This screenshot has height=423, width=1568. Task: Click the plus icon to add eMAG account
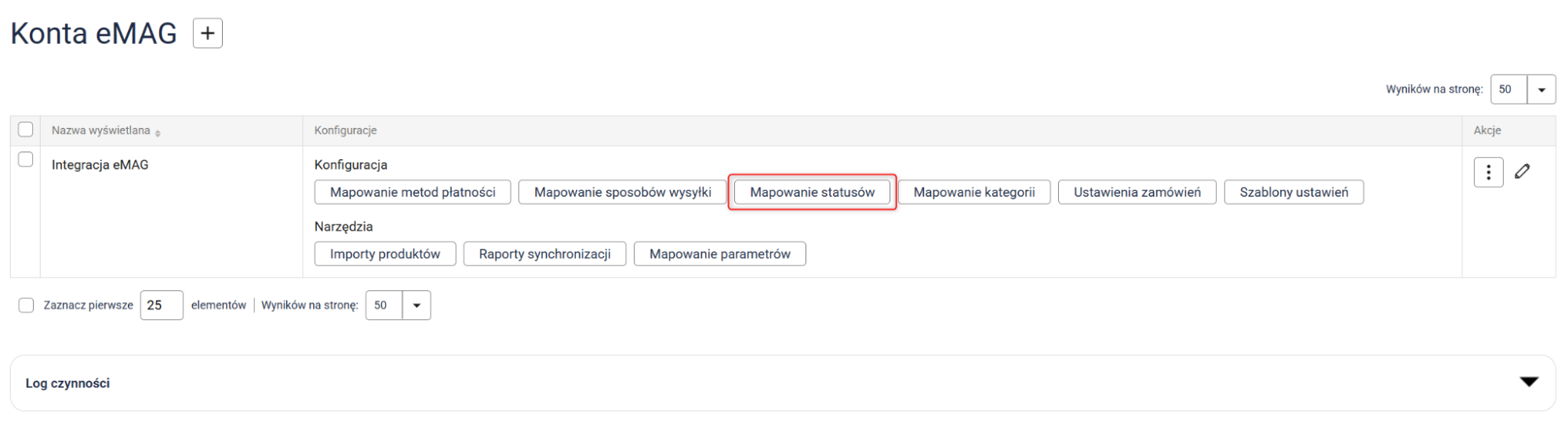[x=207, y=34]
